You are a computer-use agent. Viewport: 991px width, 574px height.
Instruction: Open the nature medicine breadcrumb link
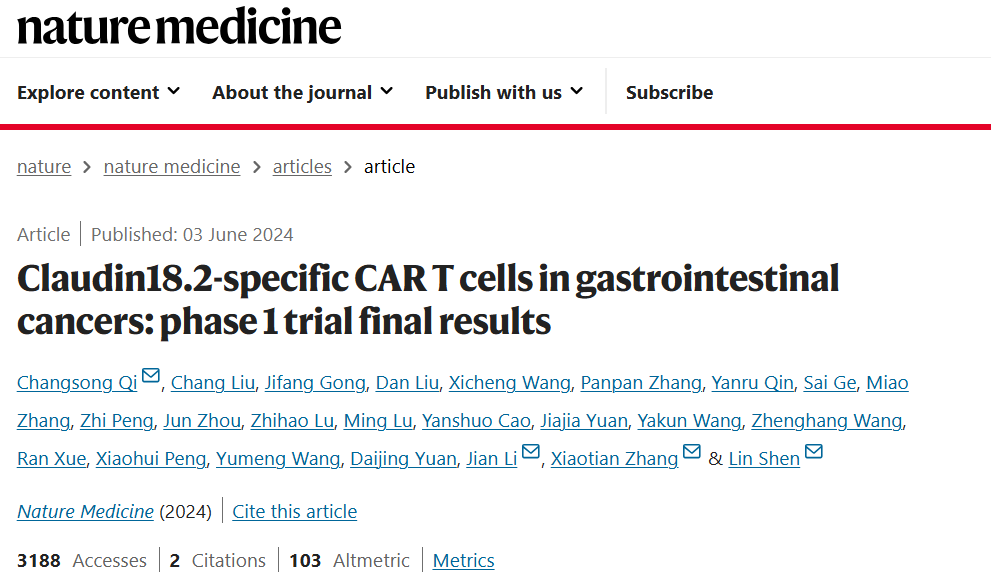click(x=172, y=166)
